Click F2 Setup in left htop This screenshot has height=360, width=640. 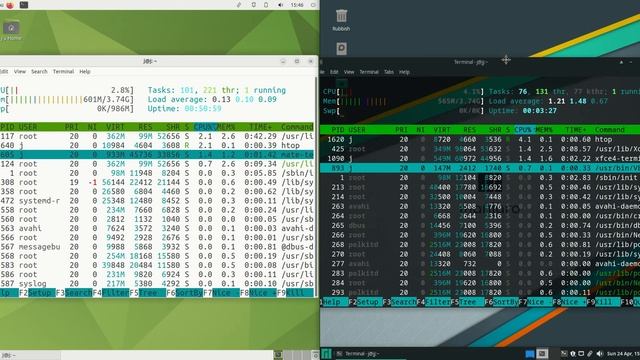[37, 293]
